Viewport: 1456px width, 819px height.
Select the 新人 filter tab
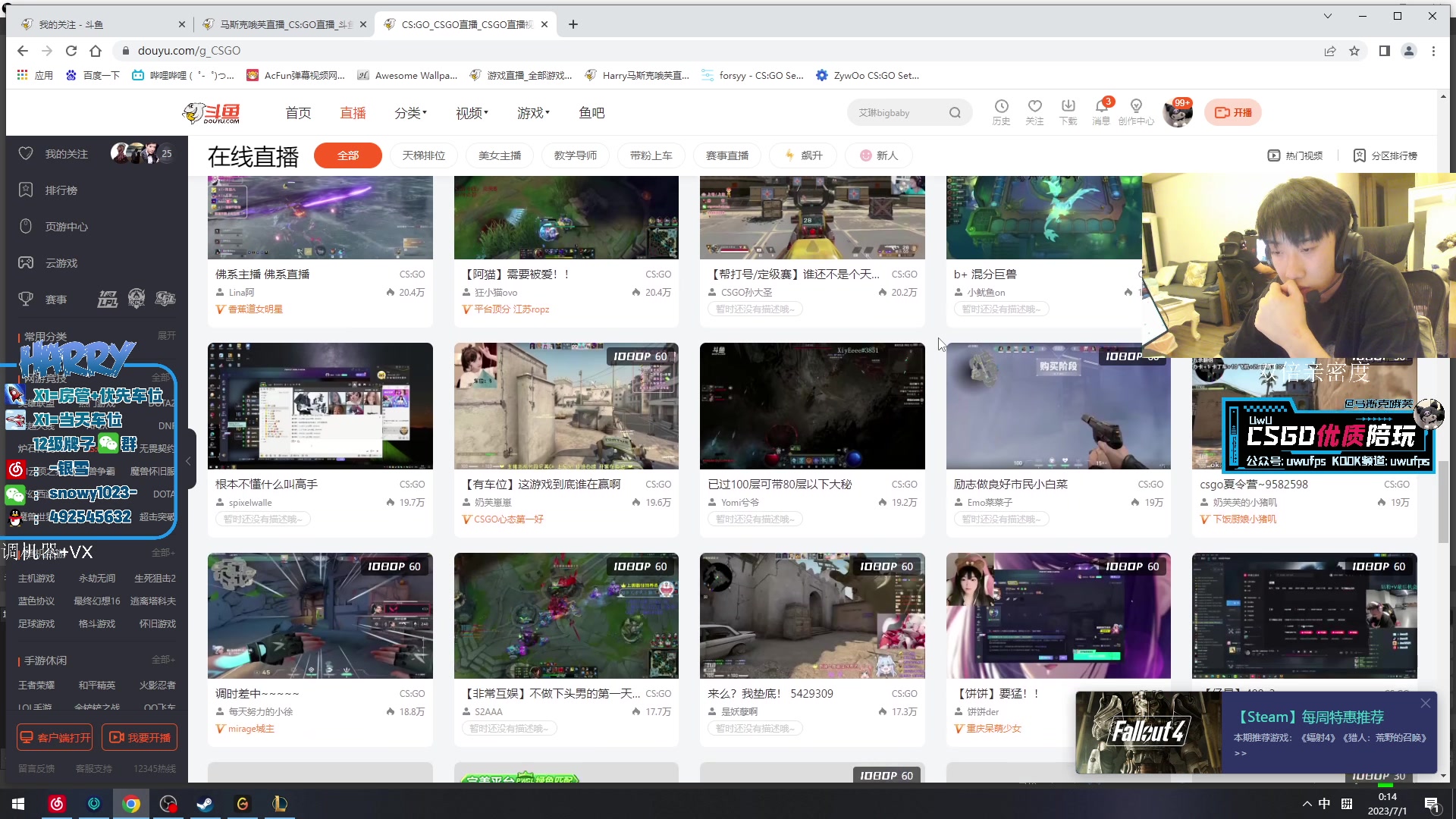point(879,155)
